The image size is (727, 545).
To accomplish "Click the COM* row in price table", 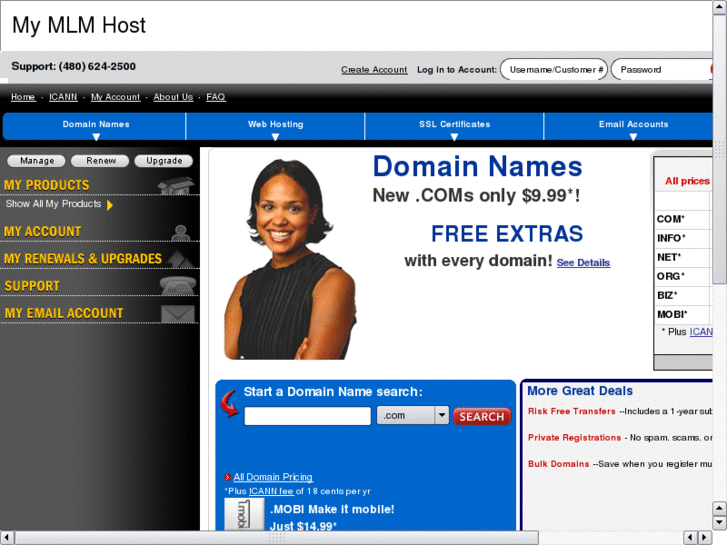I will pos(683,219).
